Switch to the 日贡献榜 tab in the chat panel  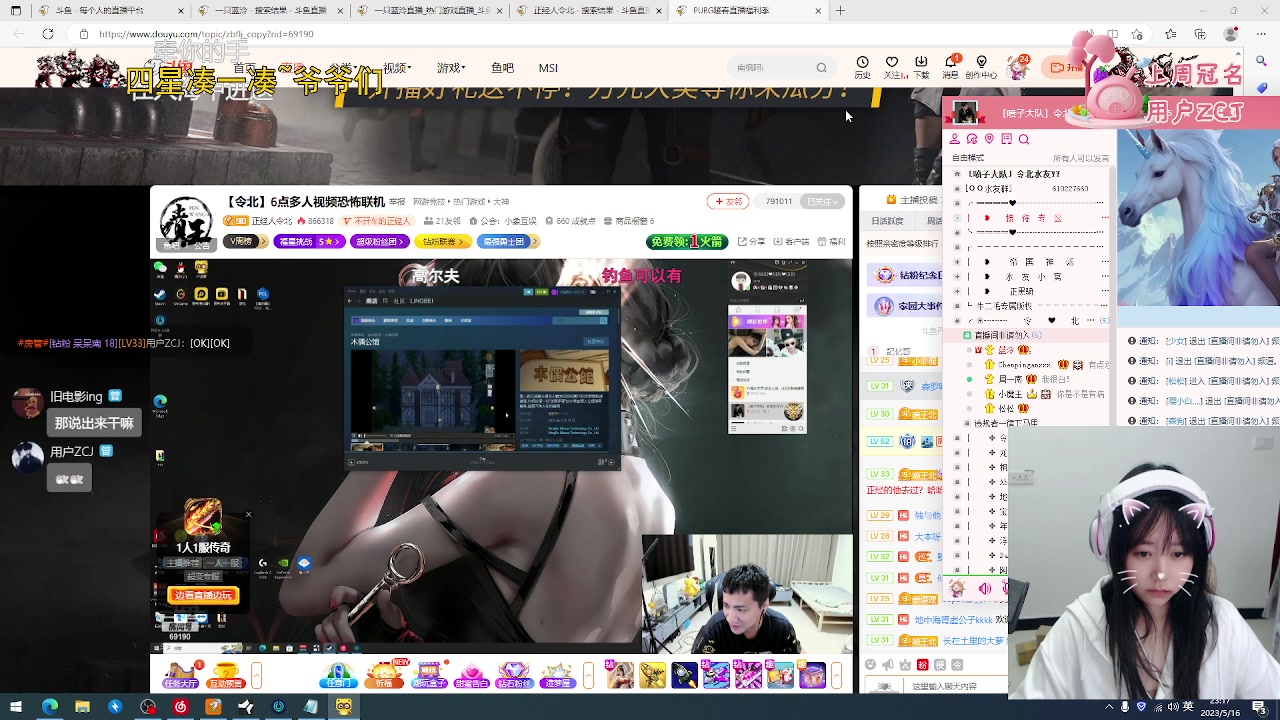[x=887, y=221]
